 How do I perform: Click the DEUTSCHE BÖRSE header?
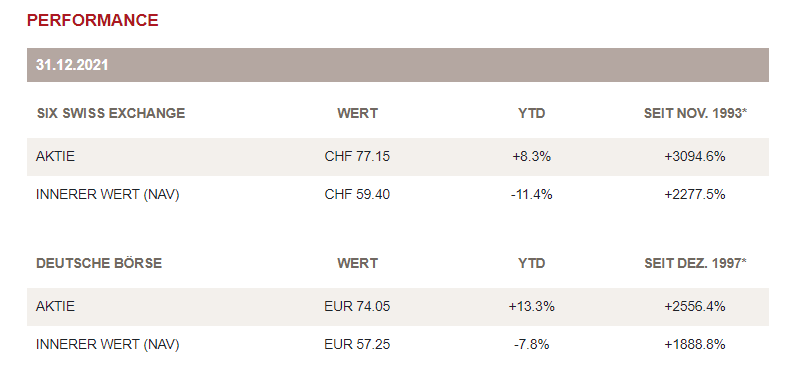pos(99,263)
